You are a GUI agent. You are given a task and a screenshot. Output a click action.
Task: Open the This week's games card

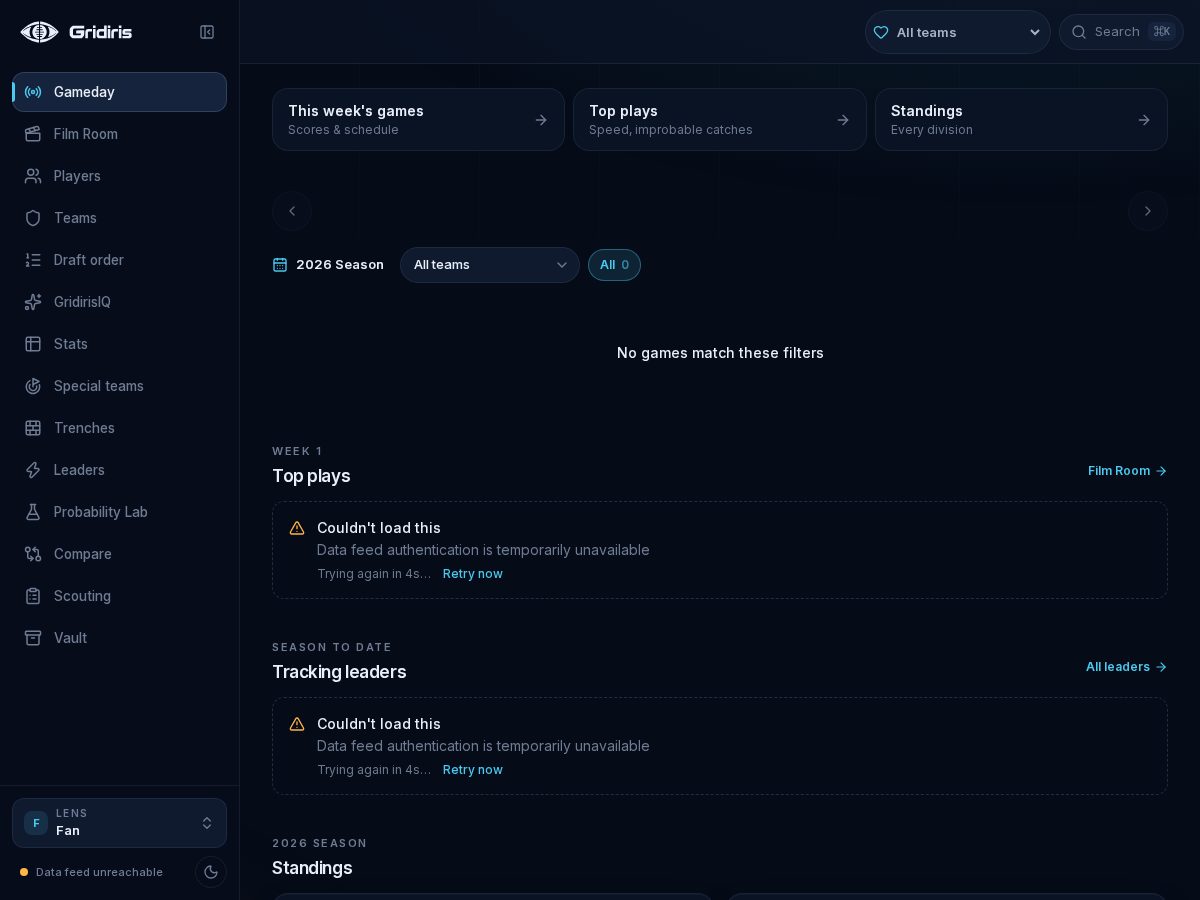pyautogui.click(x=418, y=120)
